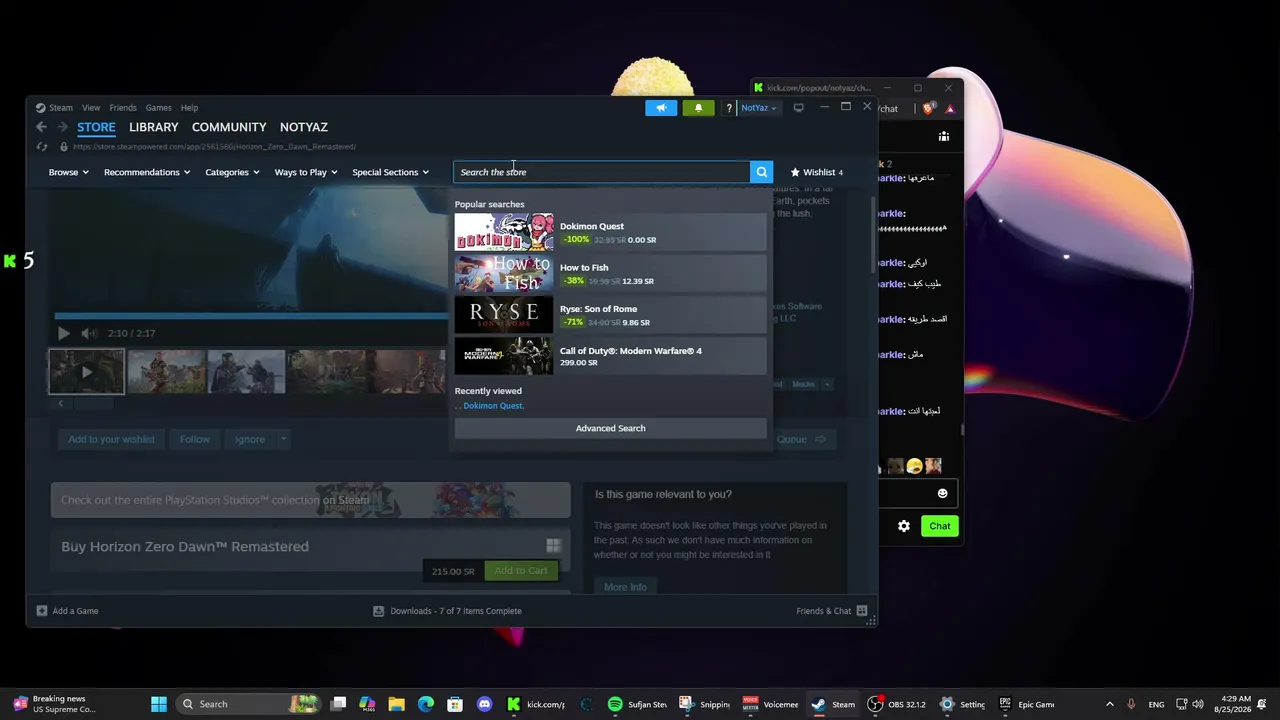
Task: Open the PlayStation Studios collection banner
Action: tap(311, 500)
